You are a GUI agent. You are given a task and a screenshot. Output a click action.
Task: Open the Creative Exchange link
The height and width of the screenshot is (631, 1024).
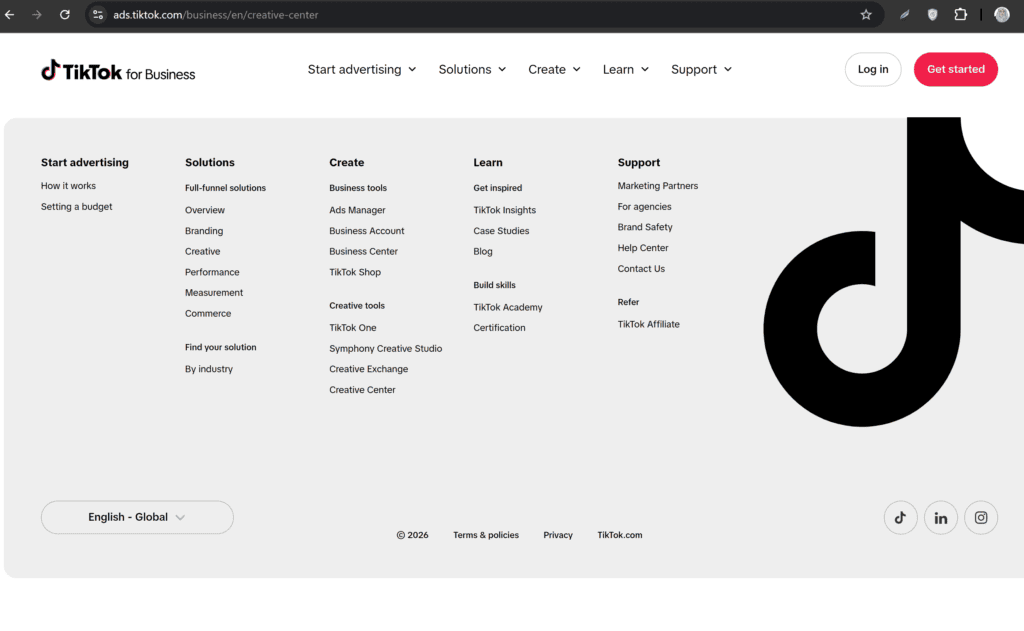point(369,369)
